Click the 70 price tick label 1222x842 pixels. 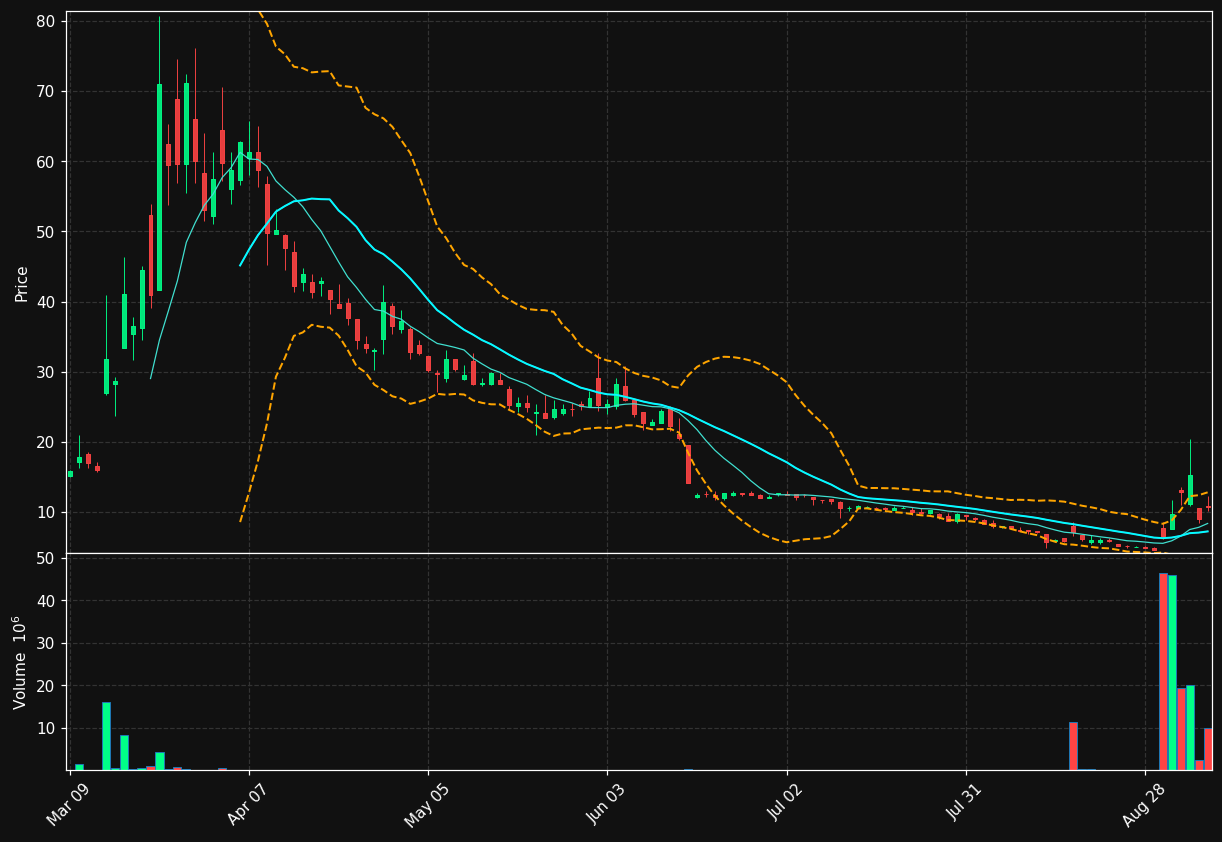[45, 92]
